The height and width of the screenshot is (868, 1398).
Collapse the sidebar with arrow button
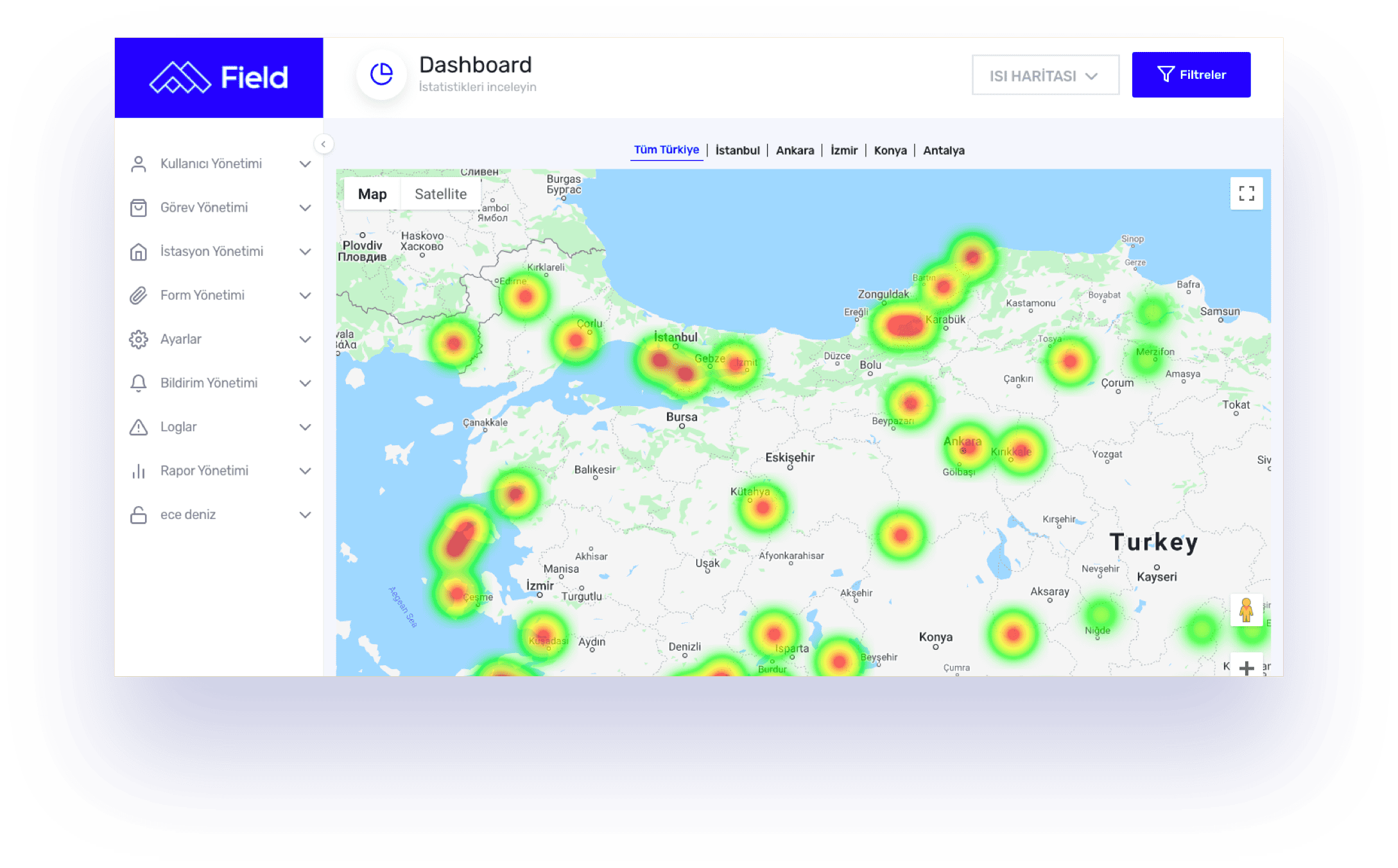324,144
